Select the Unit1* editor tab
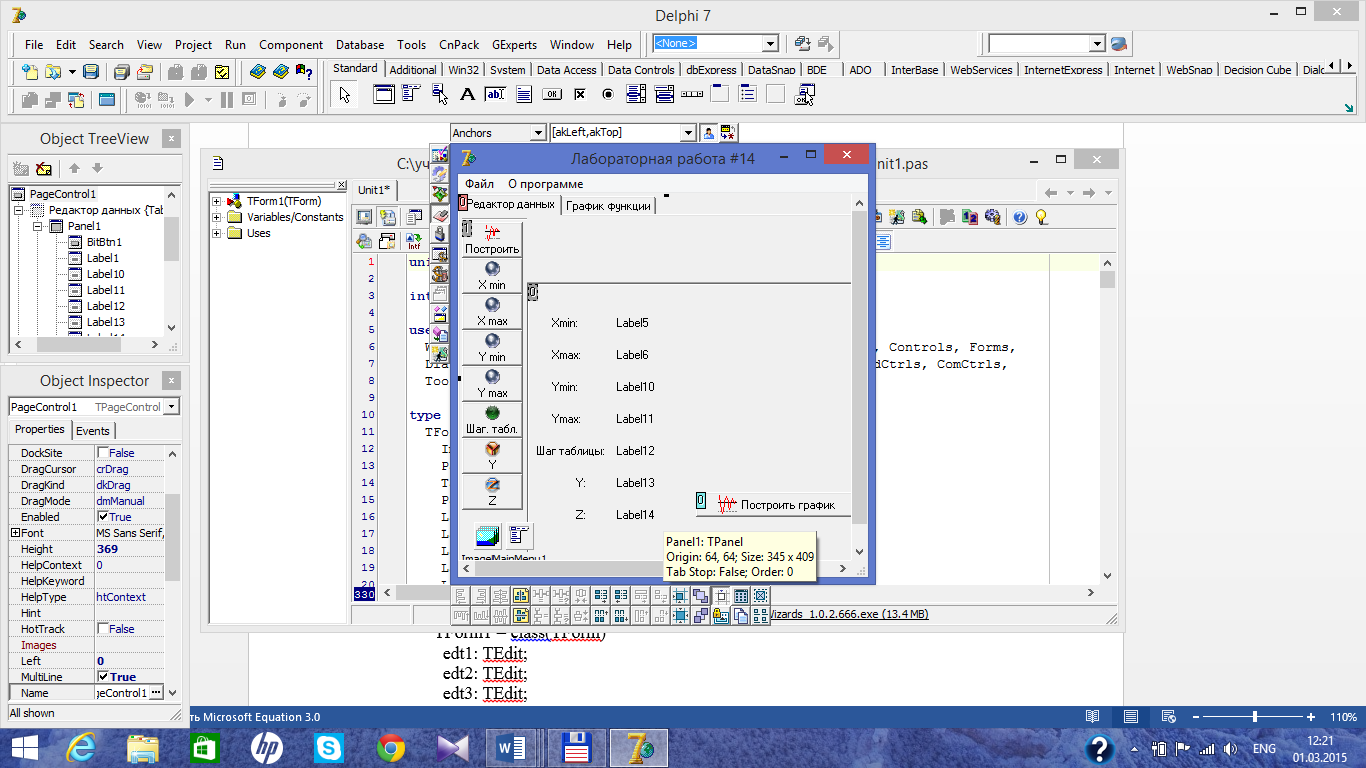This screenshot has height=768, width=1366. 375,190
